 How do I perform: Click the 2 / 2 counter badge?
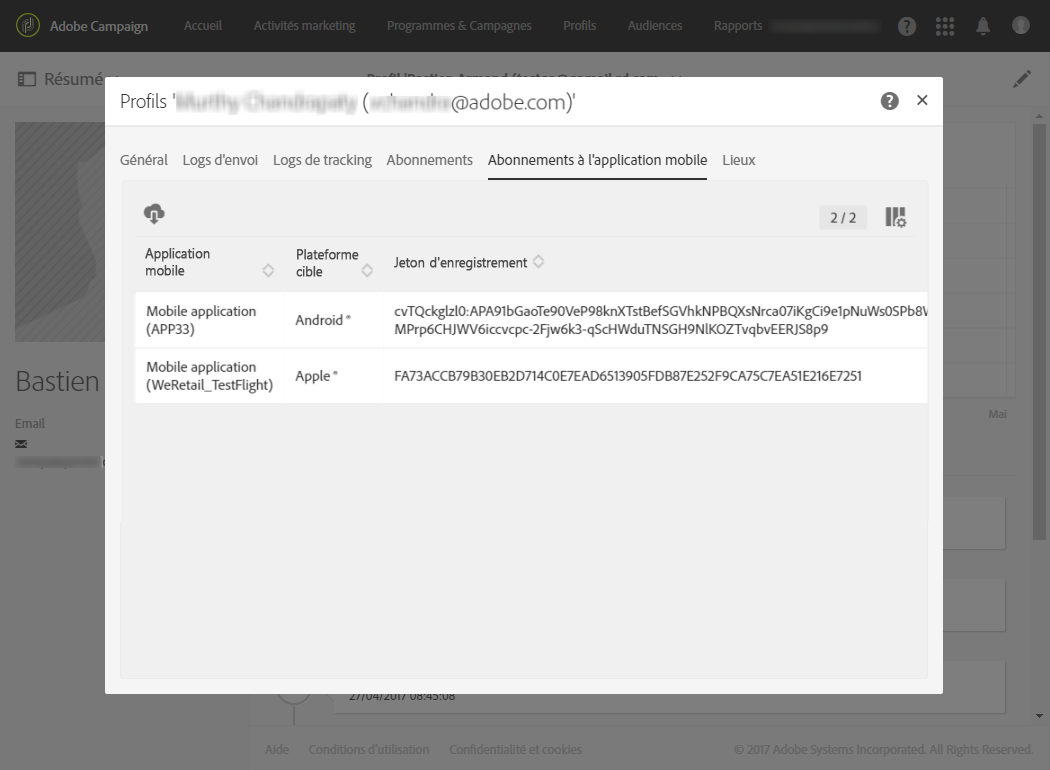pos(843,218)
